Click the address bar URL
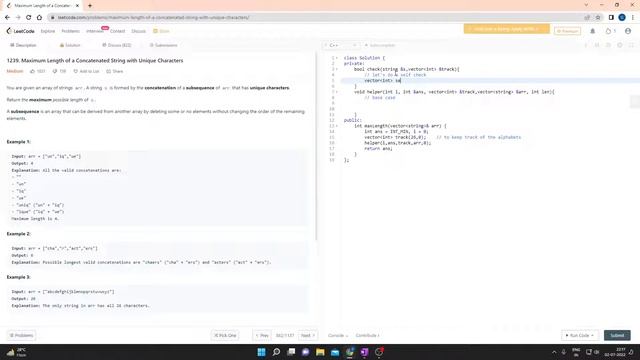 point(153,18)
